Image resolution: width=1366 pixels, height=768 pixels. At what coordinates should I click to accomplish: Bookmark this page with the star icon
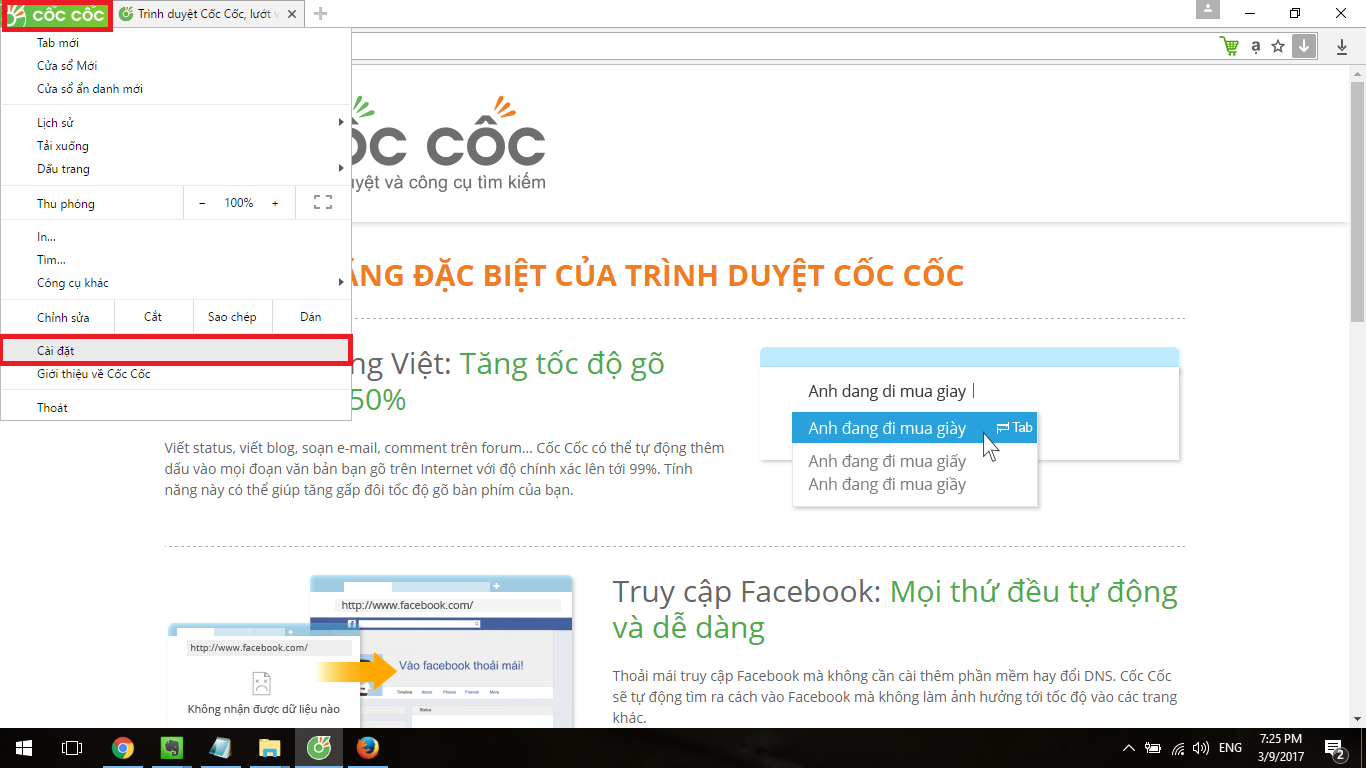coord(1277,46)
